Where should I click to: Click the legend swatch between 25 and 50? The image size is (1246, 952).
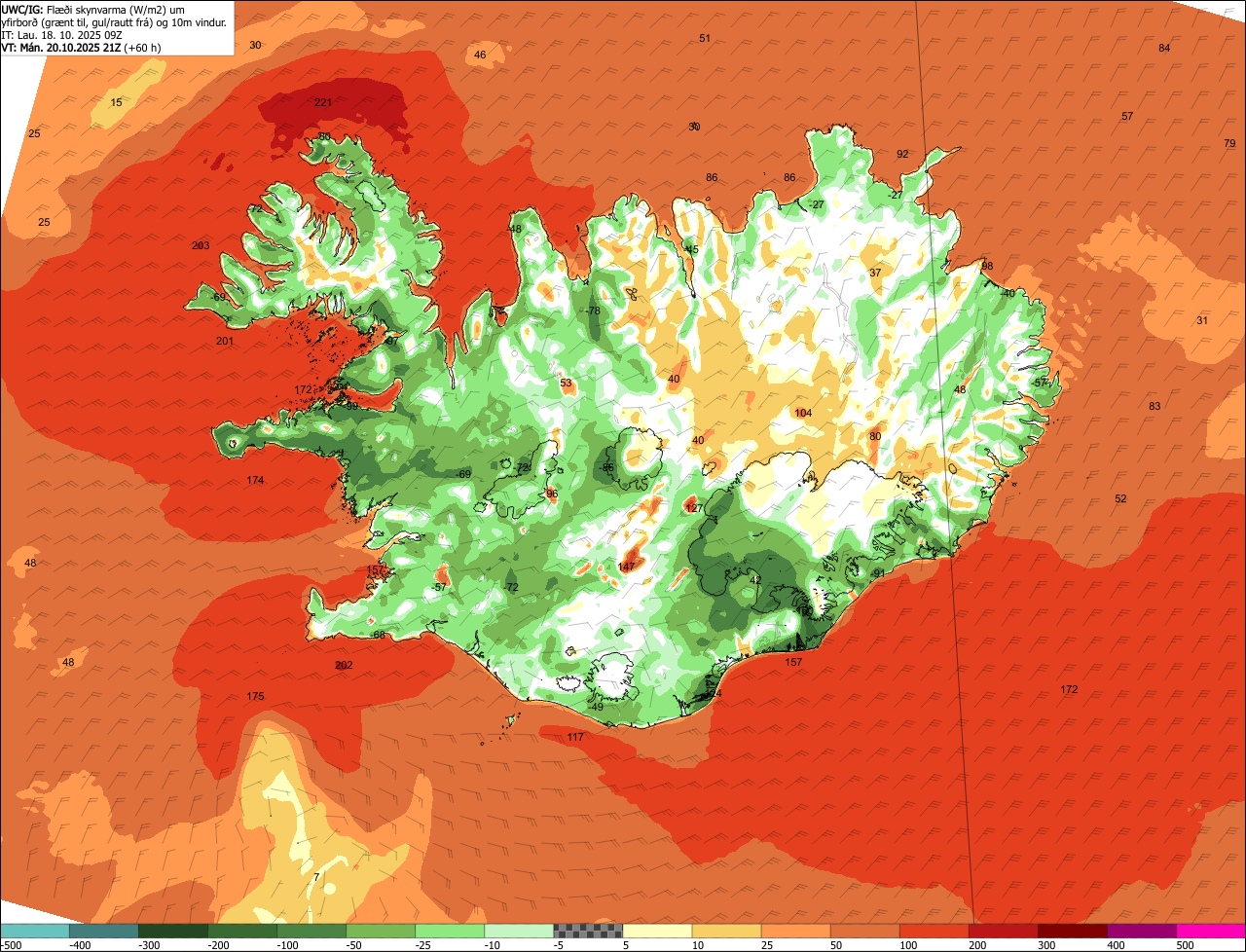tap(795, 931)
